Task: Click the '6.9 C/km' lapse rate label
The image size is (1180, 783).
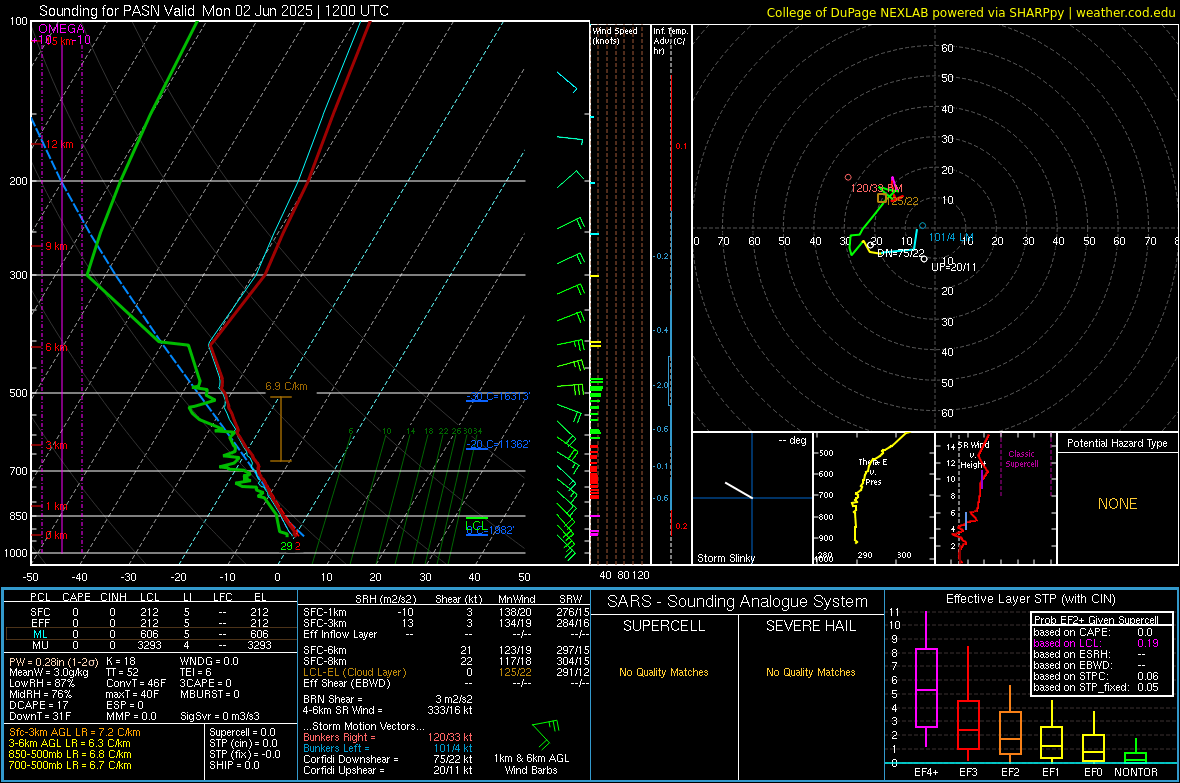Action: tap(286, 386)
